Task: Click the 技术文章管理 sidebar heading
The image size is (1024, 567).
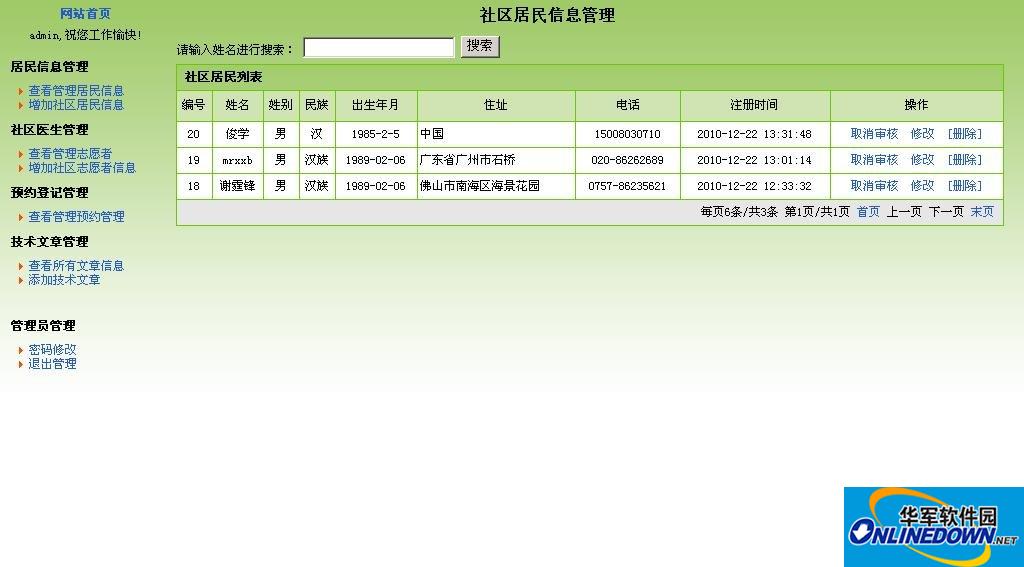Action: 50,242
